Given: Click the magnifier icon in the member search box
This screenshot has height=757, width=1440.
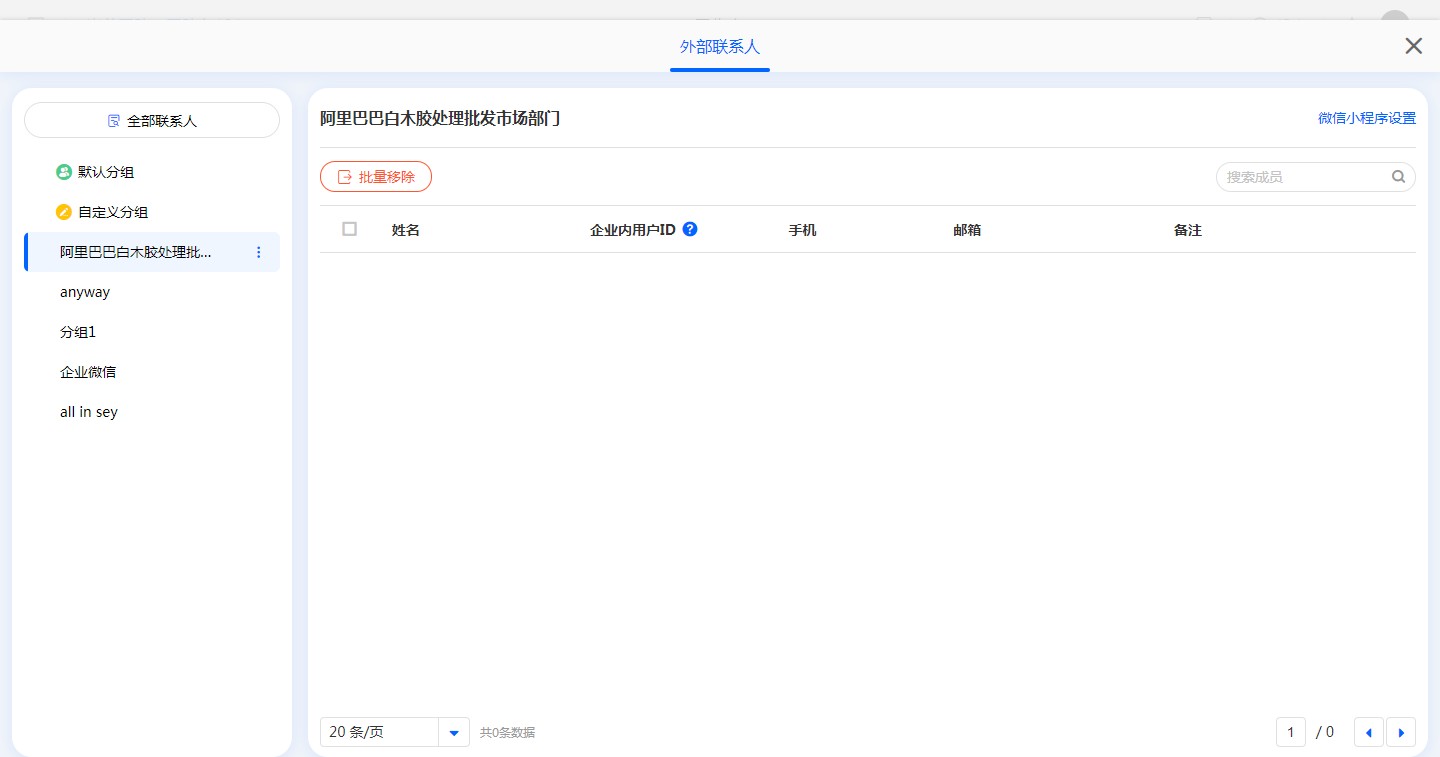Looking at the screenshot, I should tap(1398, 177).
